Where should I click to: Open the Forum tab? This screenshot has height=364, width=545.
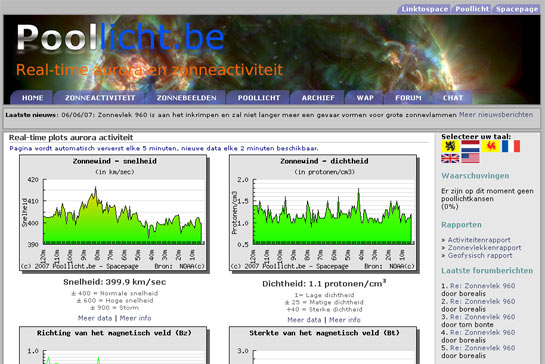pos(408,98)
